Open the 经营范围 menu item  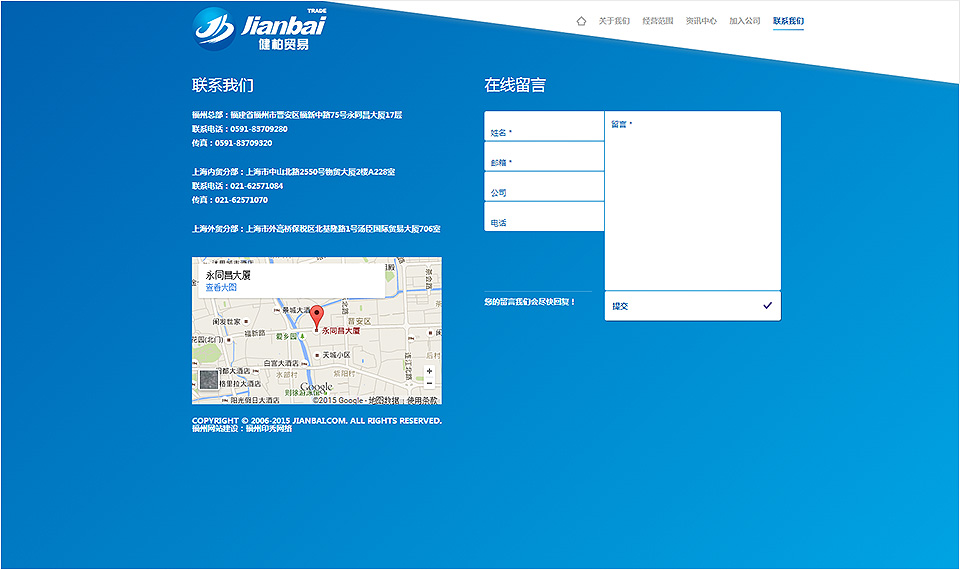point(657,21)
